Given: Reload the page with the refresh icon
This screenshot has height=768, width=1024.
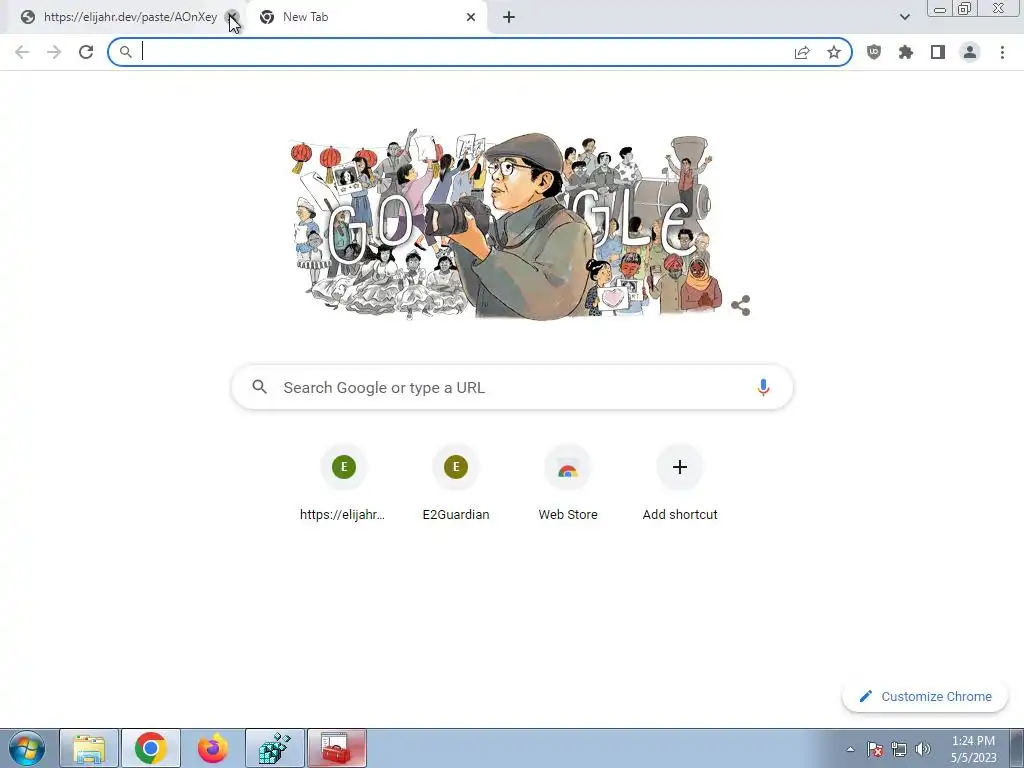Looking at the screenshot, I should (86, 52).
